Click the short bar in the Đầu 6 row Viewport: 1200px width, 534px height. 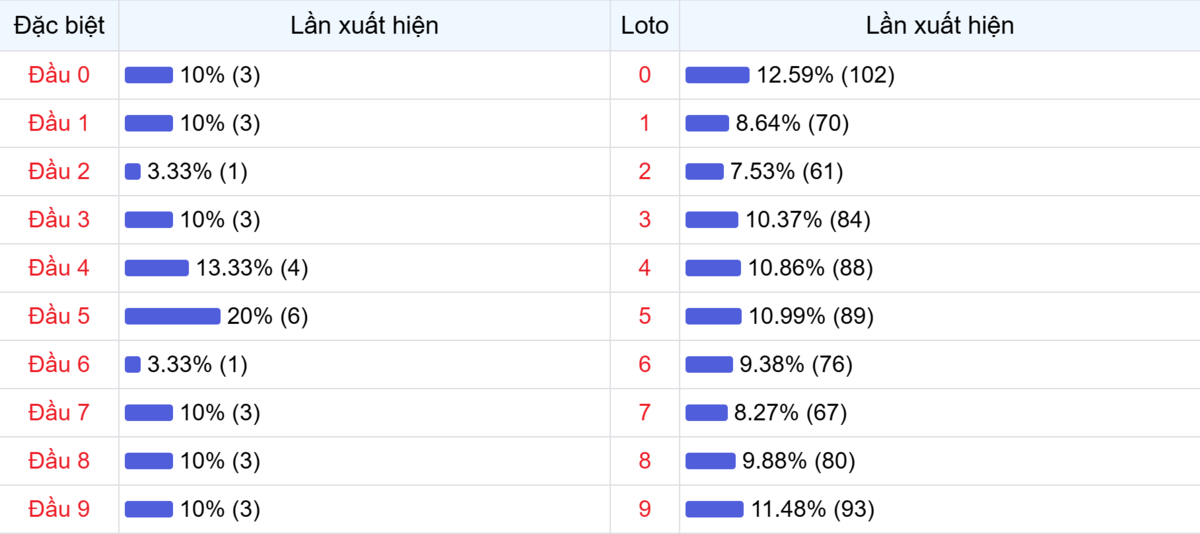pos(133,365)
